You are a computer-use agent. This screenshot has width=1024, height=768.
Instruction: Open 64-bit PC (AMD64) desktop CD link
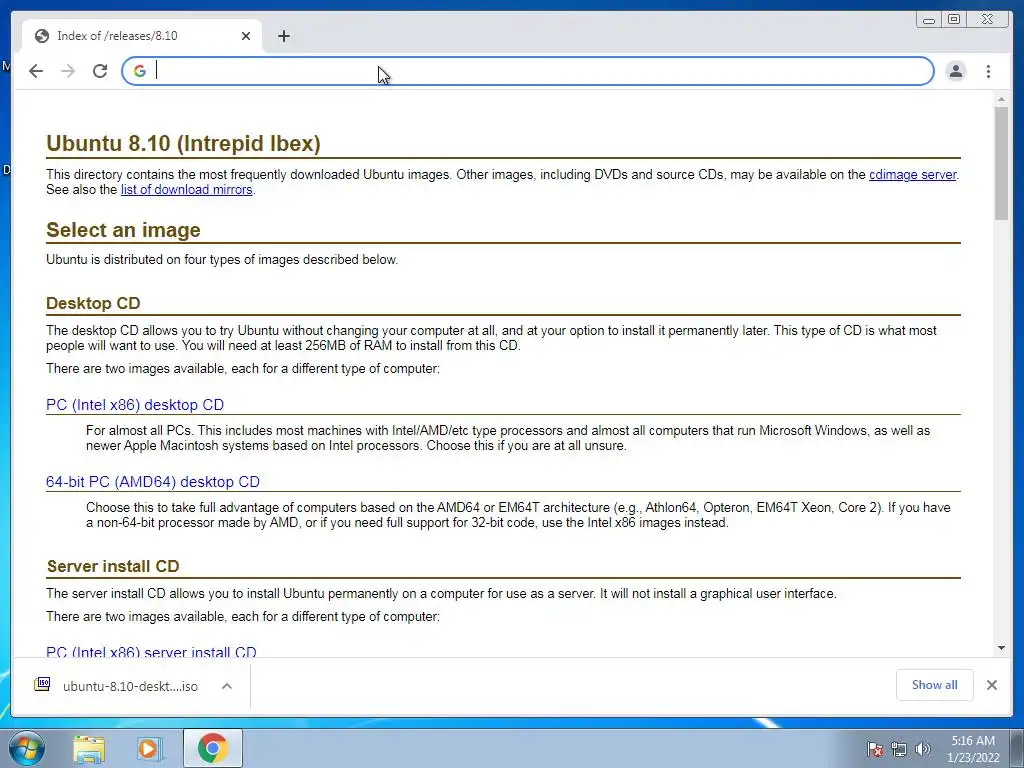point(153,482)
